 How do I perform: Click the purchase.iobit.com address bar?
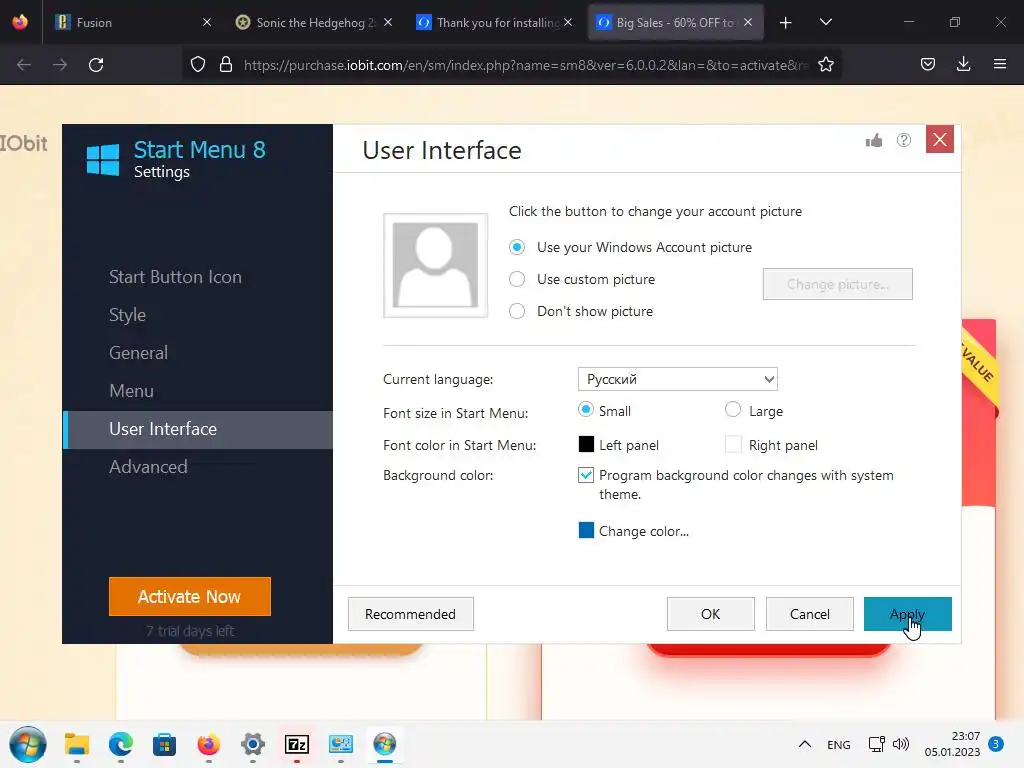525,65
